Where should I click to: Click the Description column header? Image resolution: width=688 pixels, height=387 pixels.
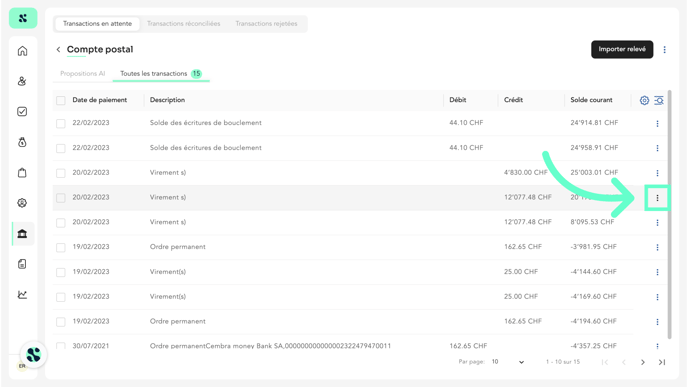coord(167,100)
